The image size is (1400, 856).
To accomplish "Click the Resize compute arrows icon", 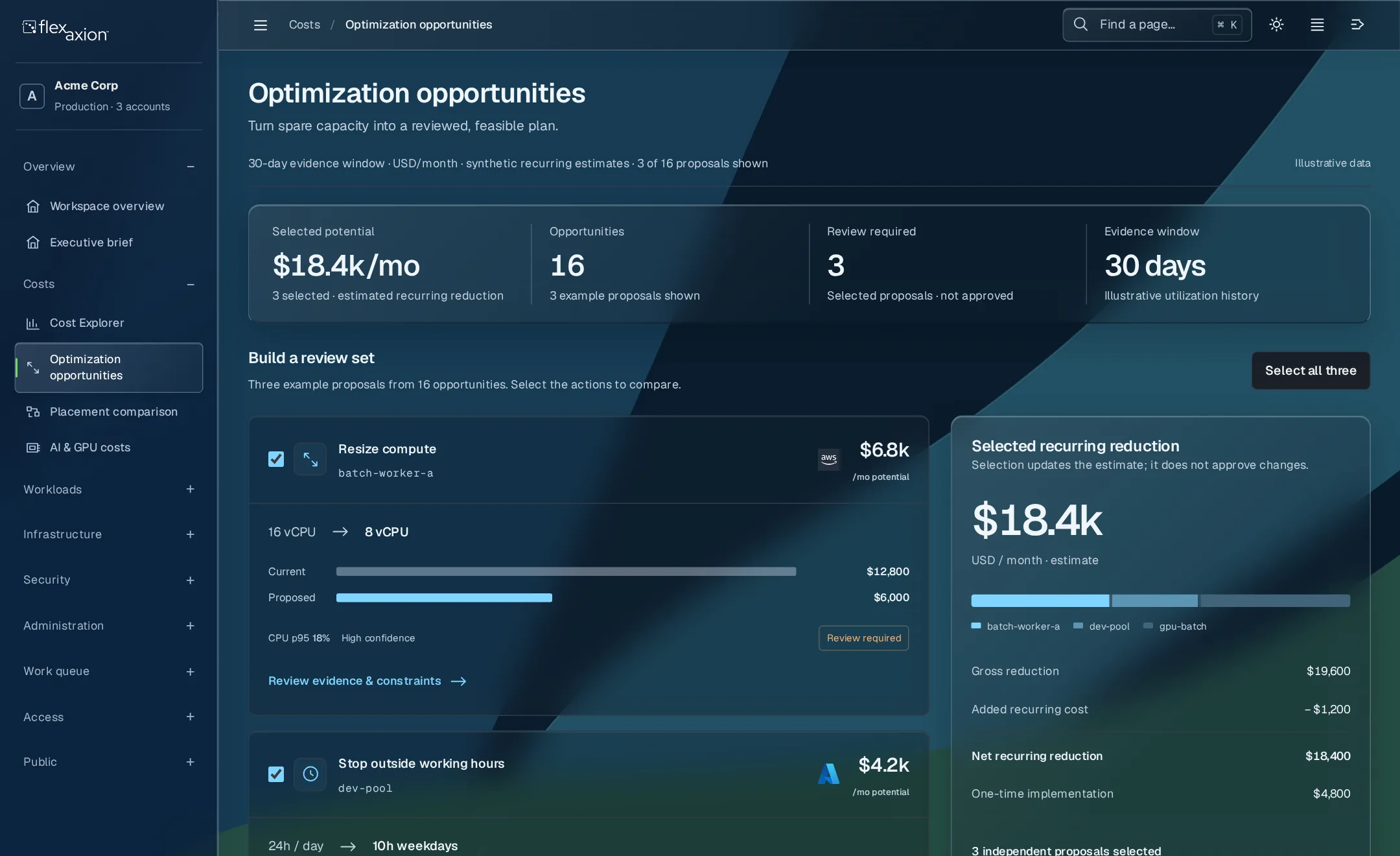I will click(310, 459).
